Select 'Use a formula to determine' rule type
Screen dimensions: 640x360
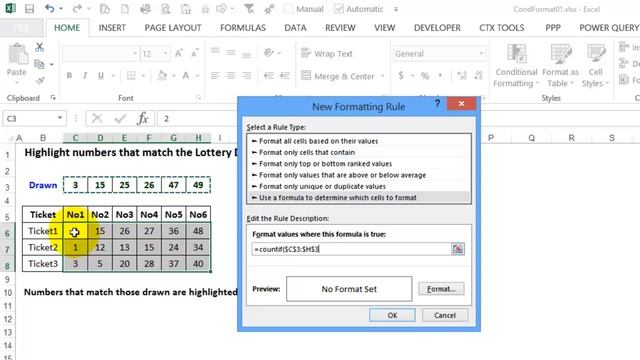pyautogui.click(x=359, y=198)
